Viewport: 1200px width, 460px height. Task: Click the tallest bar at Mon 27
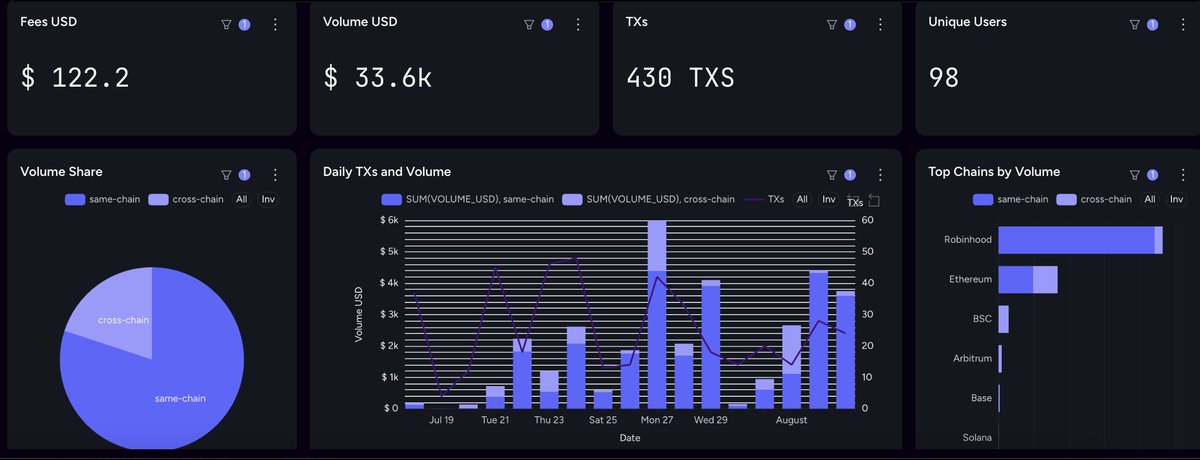pyautogui.click(x=657, y=314)
